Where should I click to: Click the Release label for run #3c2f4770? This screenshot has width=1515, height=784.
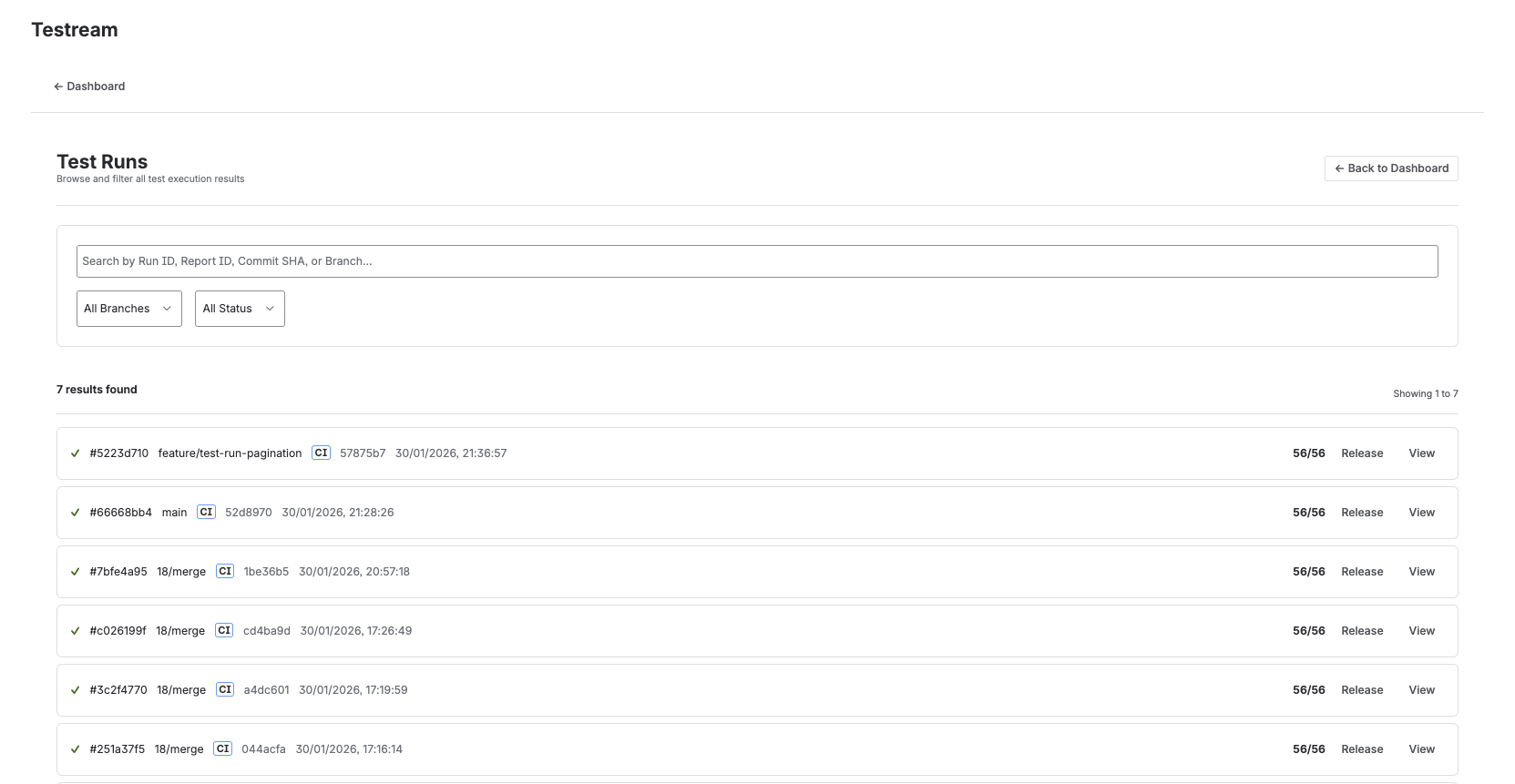click(x=1362, y=690)
